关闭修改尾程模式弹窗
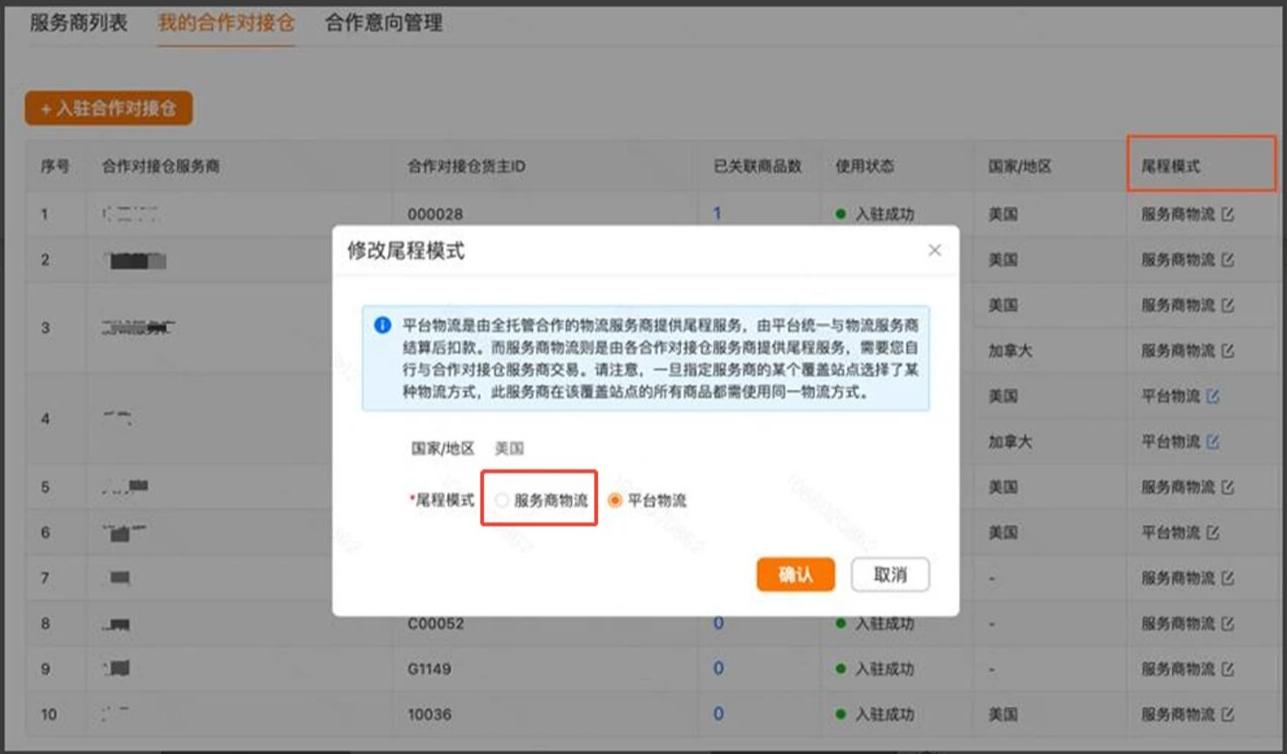This screenshot has width=1287, height=754. point(934,250)
